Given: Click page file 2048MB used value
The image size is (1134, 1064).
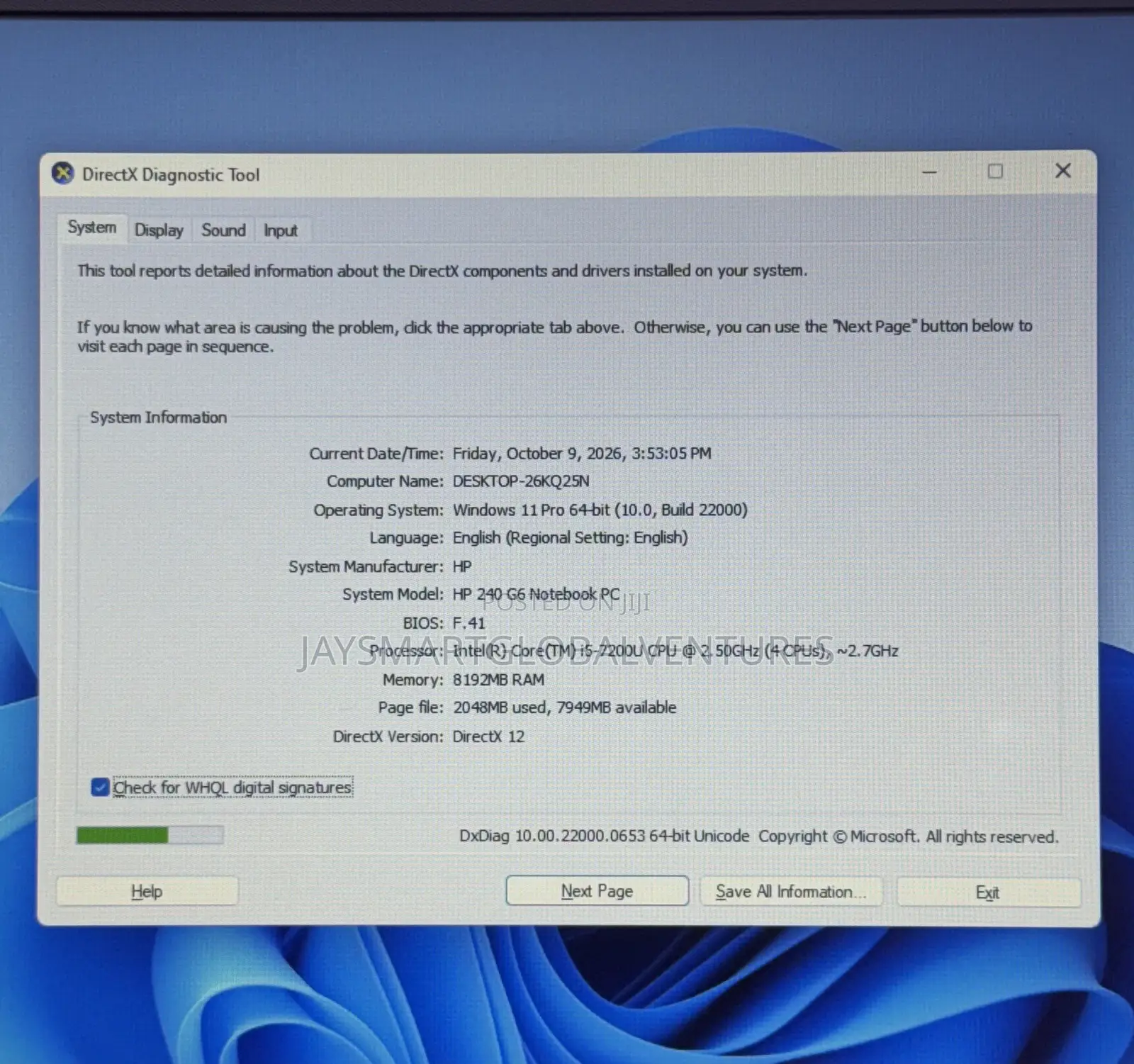Looking at the screenshot, I should 564,707.
